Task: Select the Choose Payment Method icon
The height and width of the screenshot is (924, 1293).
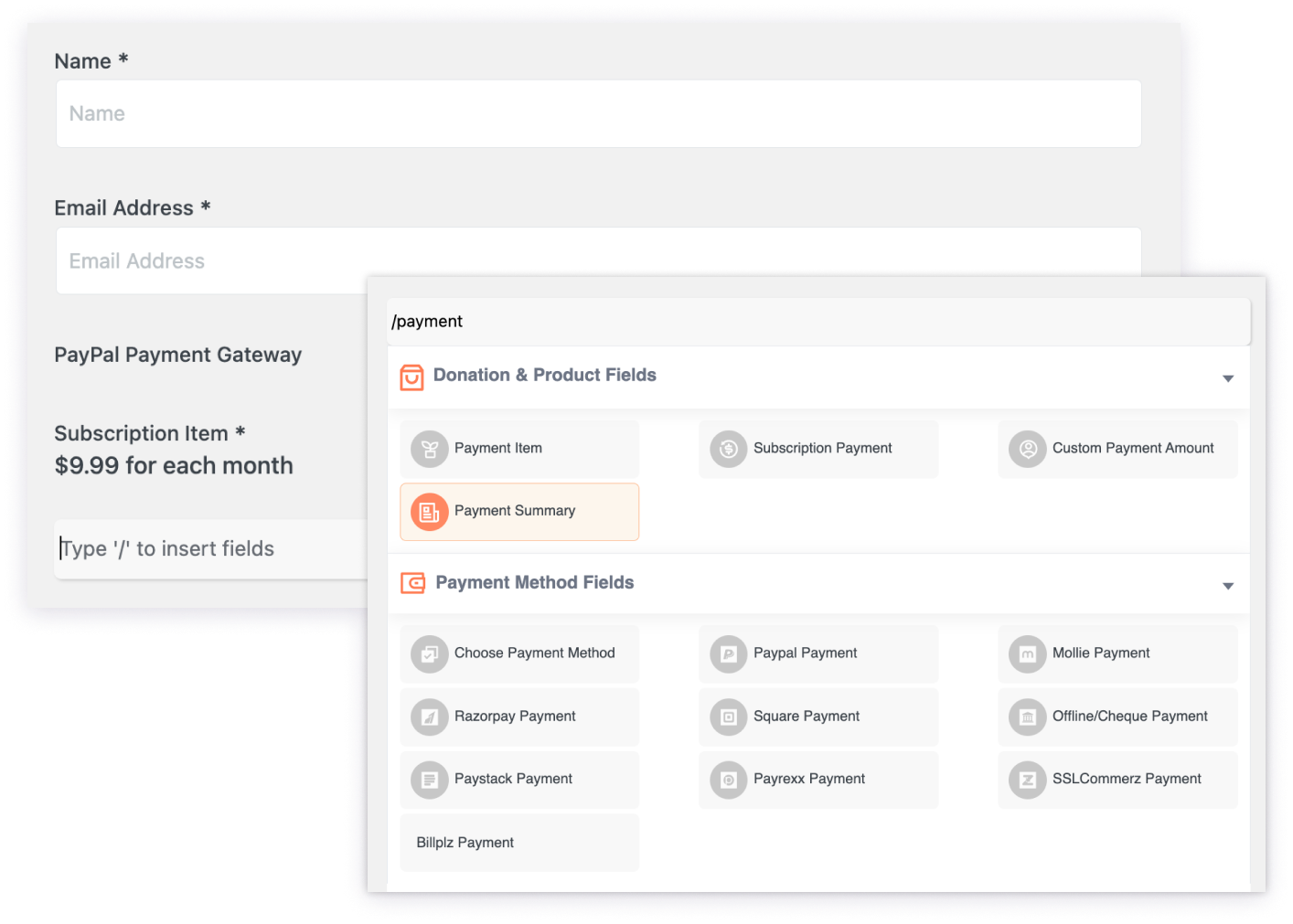Action: click(430, 653)
